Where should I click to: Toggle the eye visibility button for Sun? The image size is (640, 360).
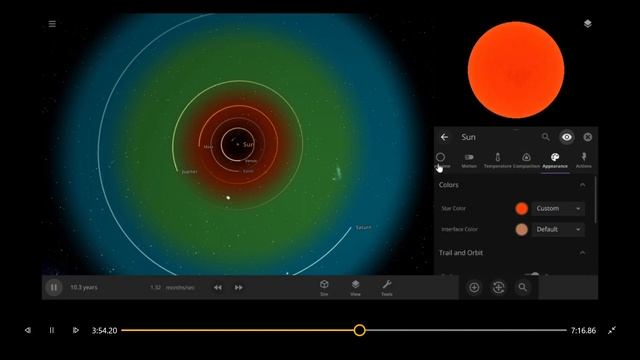tap(567, 137)
